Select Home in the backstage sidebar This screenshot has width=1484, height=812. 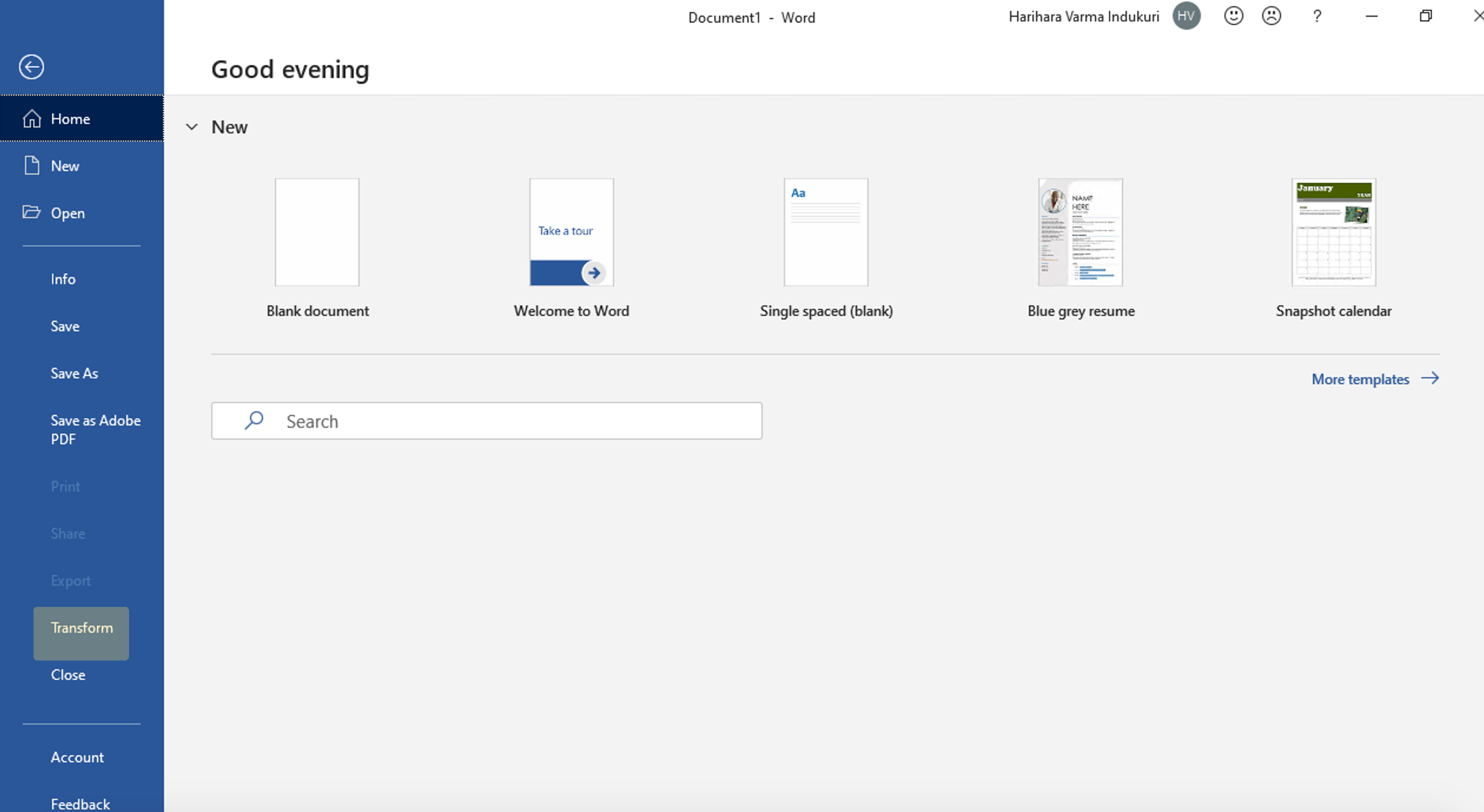point(71,119)
